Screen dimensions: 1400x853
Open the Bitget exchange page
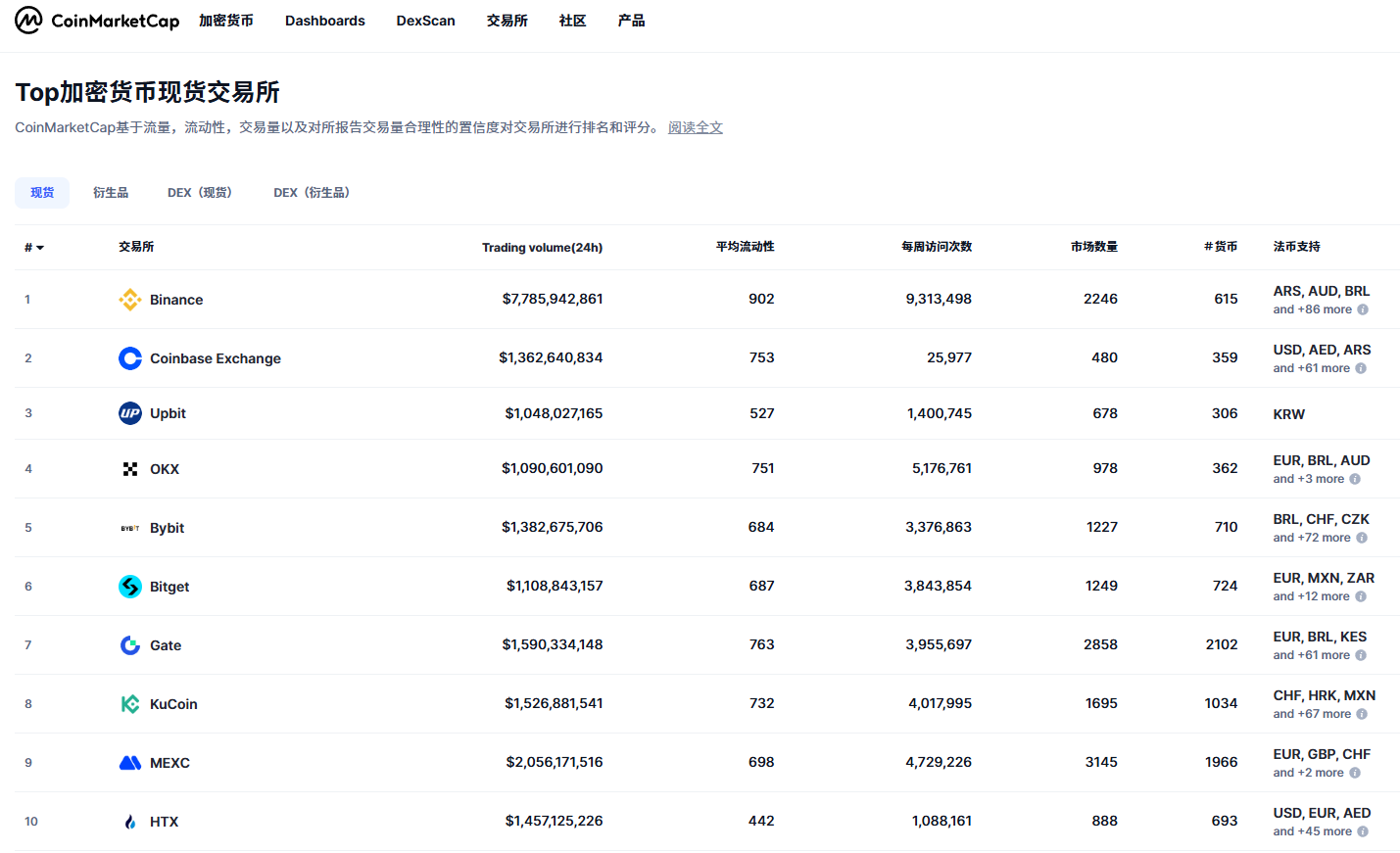pos(169,587)
